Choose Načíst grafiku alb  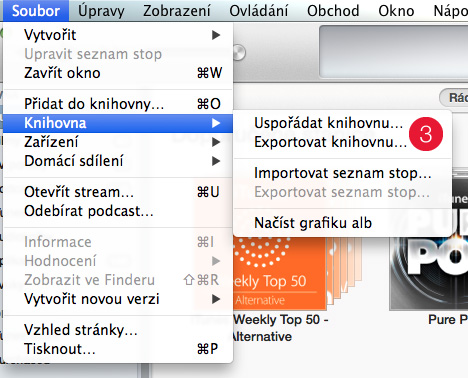point(343,223)
